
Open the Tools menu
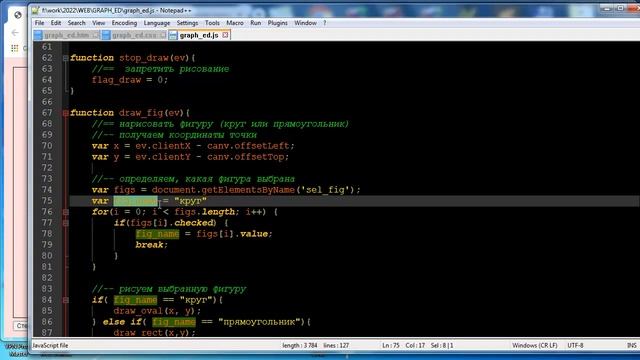click(212, 23)
